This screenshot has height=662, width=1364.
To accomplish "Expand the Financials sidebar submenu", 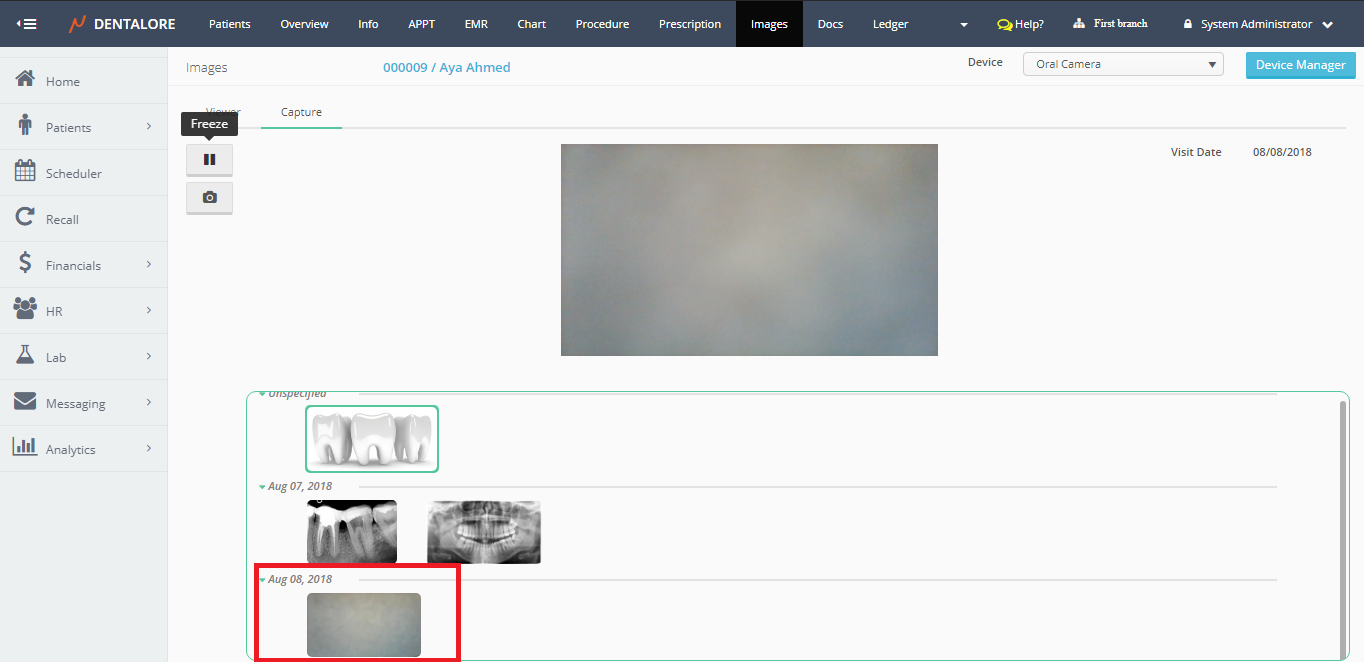I will tap(149, 265).
